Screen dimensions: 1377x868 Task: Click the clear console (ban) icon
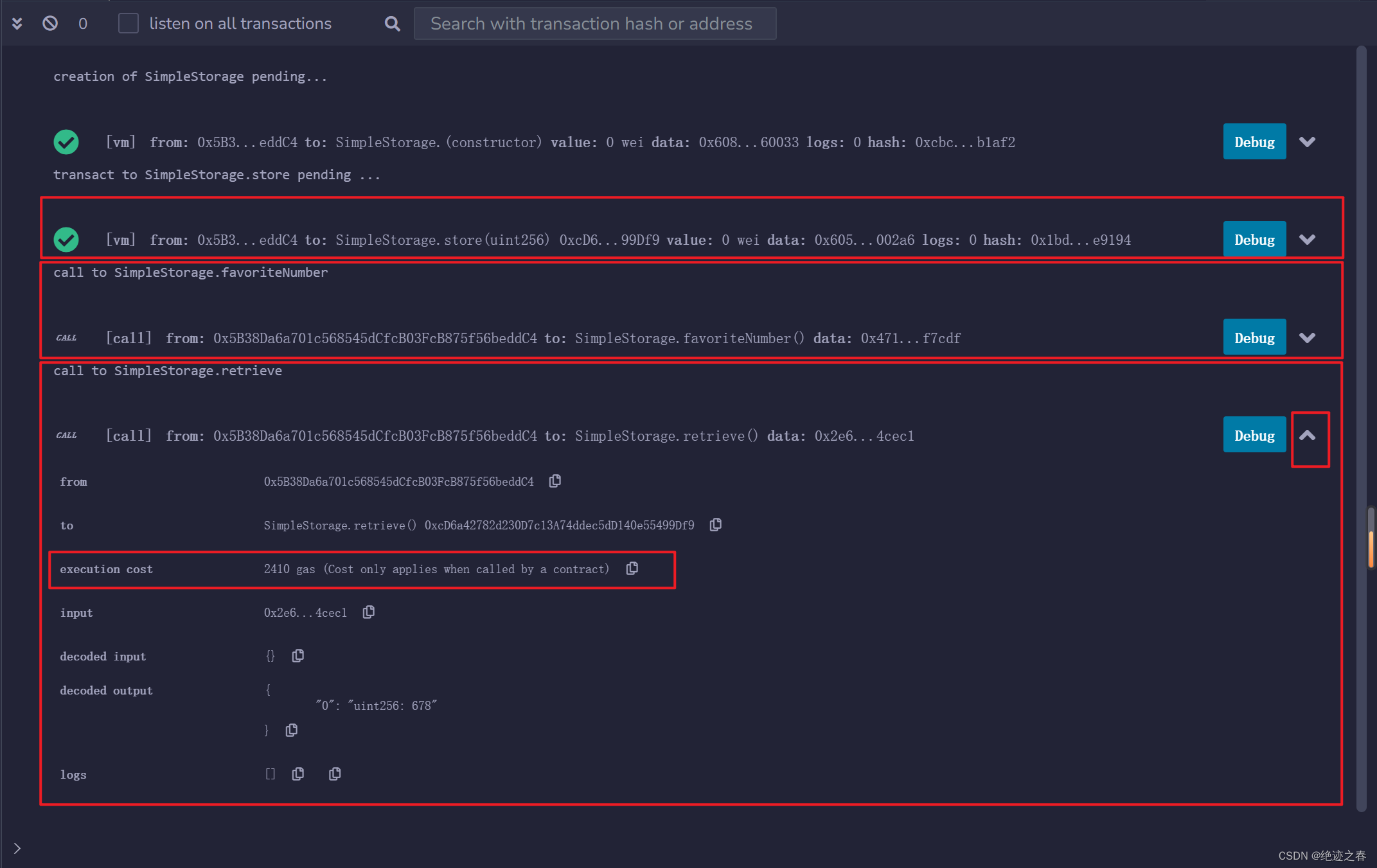50,24
